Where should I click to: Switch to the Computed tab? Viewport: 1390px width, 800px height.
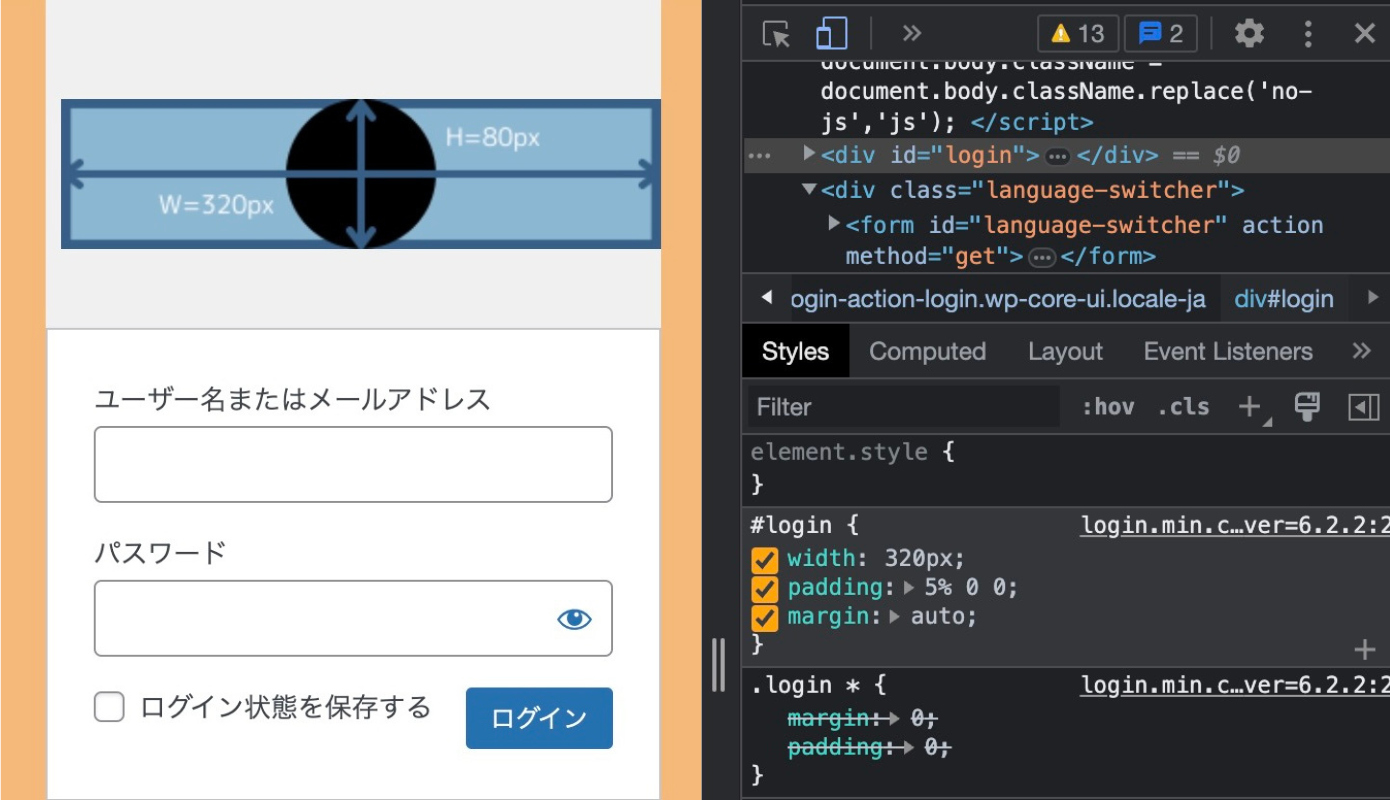[x=928, y=351]
